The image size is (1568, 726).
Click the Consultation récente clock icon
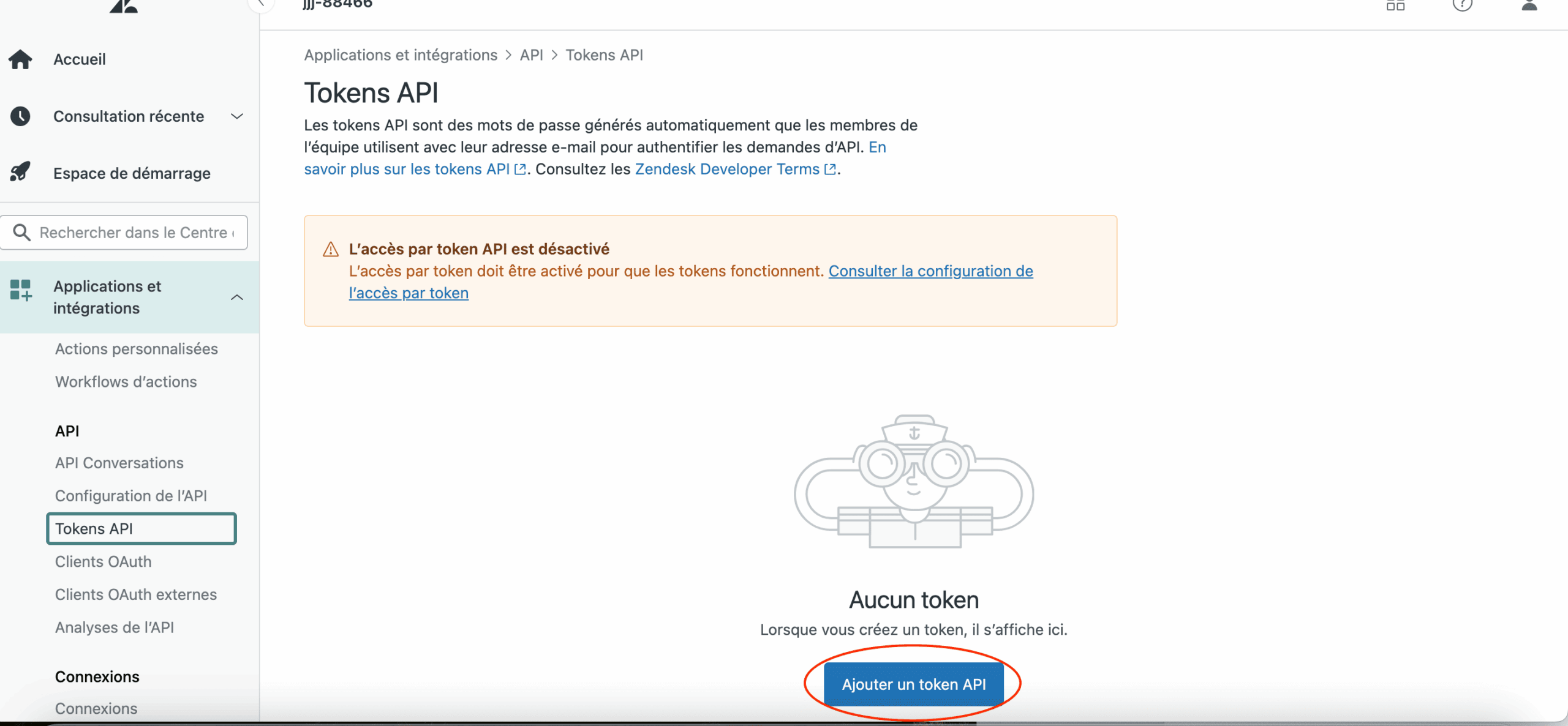coord(20,116)
